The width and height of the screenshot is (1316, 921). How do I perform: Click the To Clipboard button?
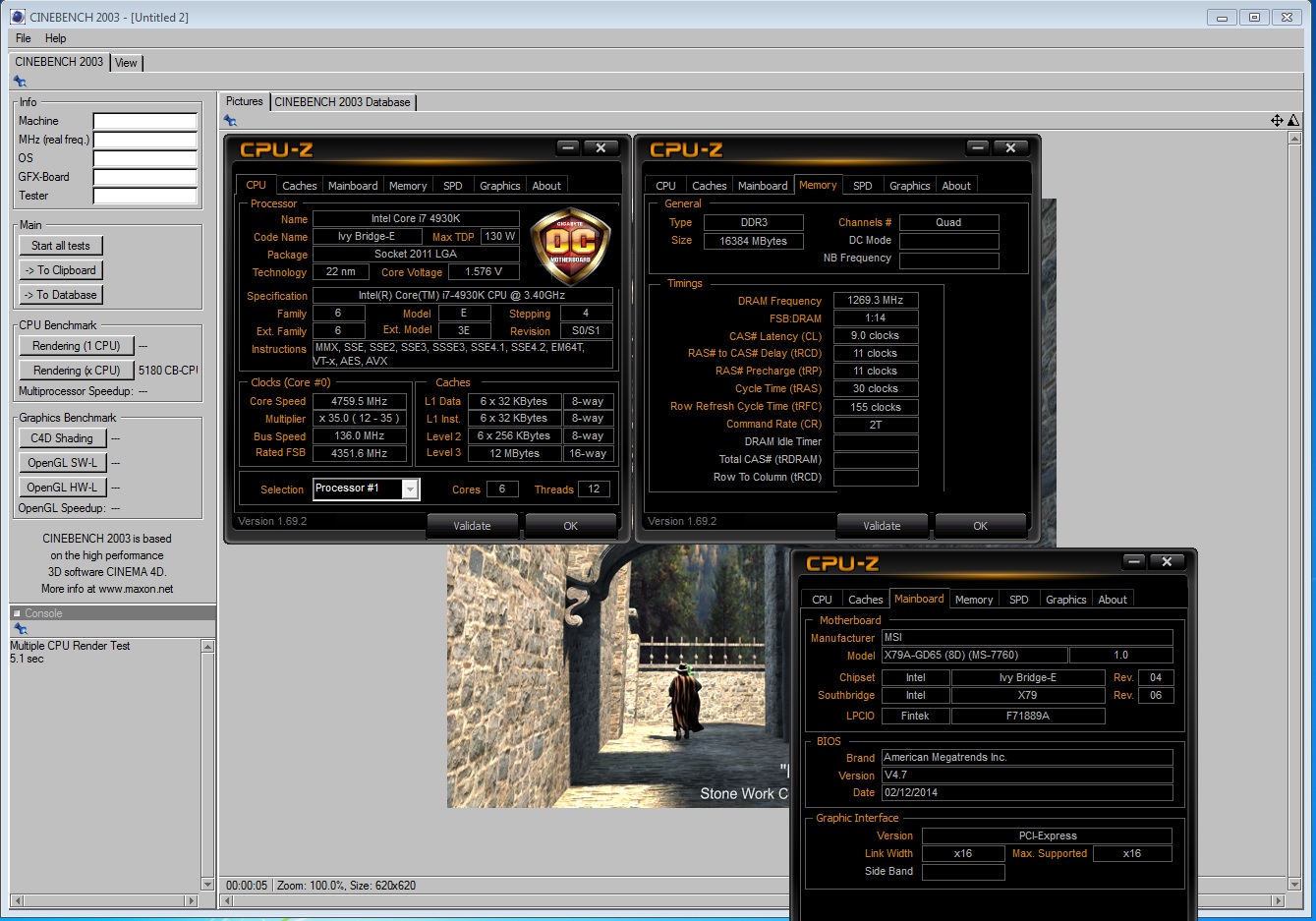(61, 270)
